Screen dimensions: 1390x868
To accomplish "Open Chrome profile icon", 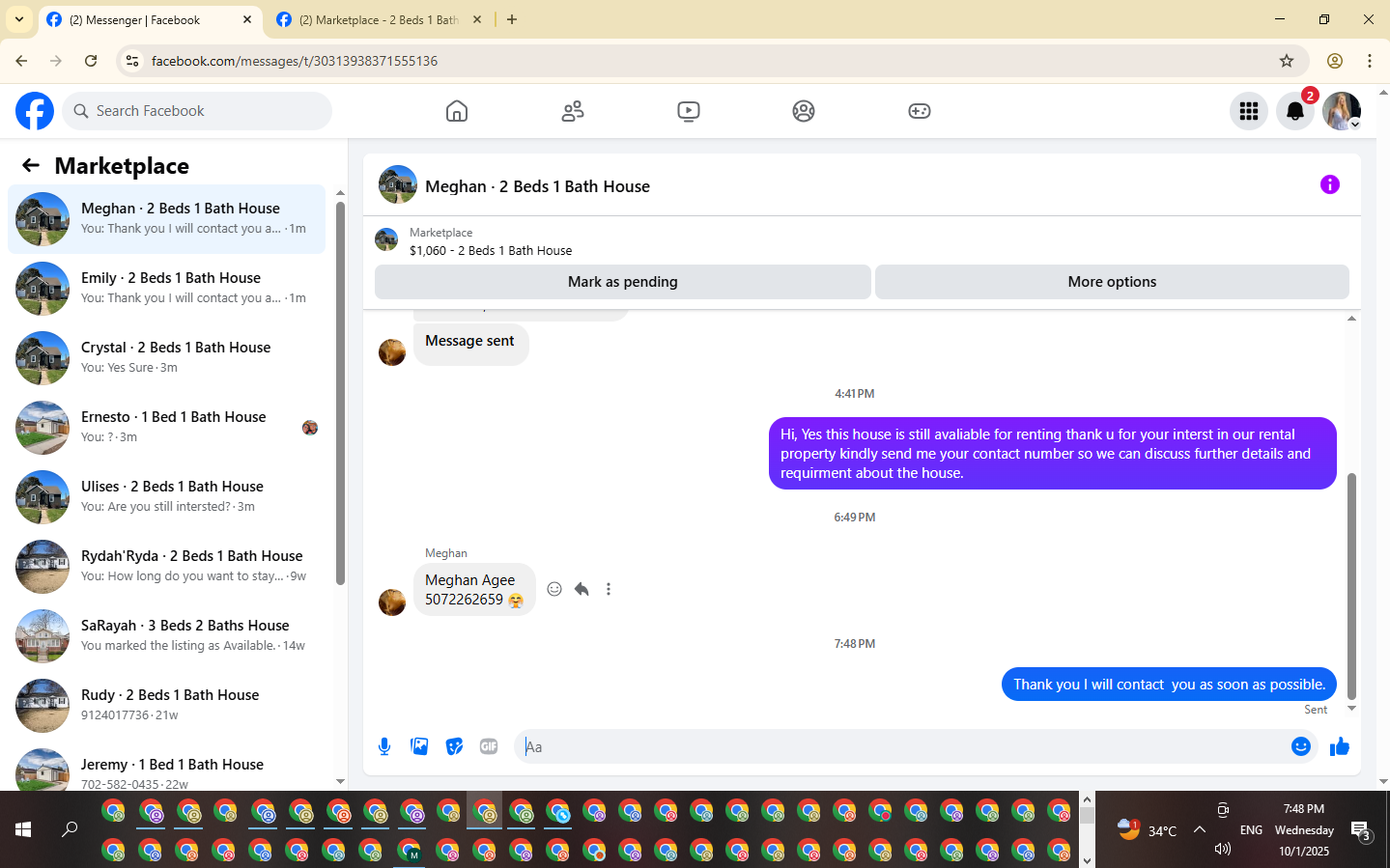I will [1335, 61].
